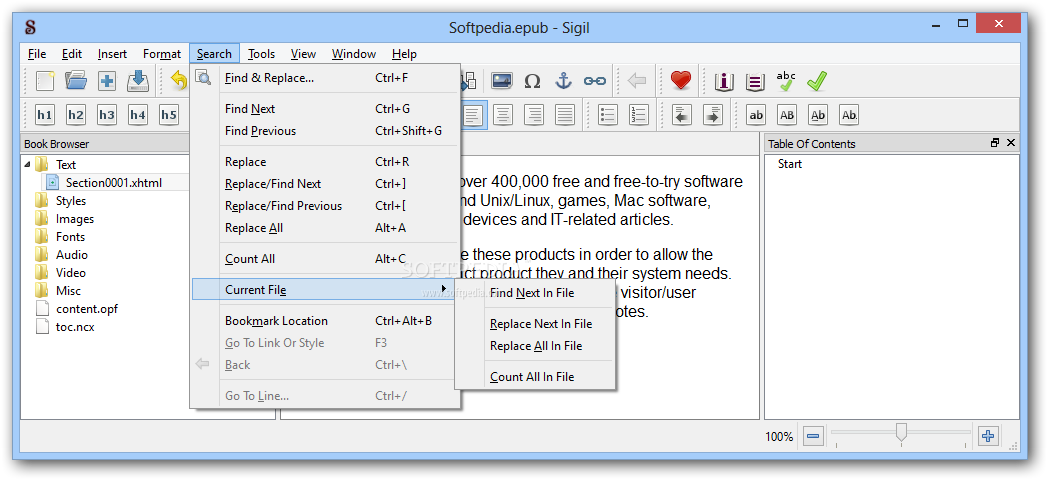Screen dimensions: 1048x480
Task: Select Find Next In File submenu item
Action: point(535,293)
